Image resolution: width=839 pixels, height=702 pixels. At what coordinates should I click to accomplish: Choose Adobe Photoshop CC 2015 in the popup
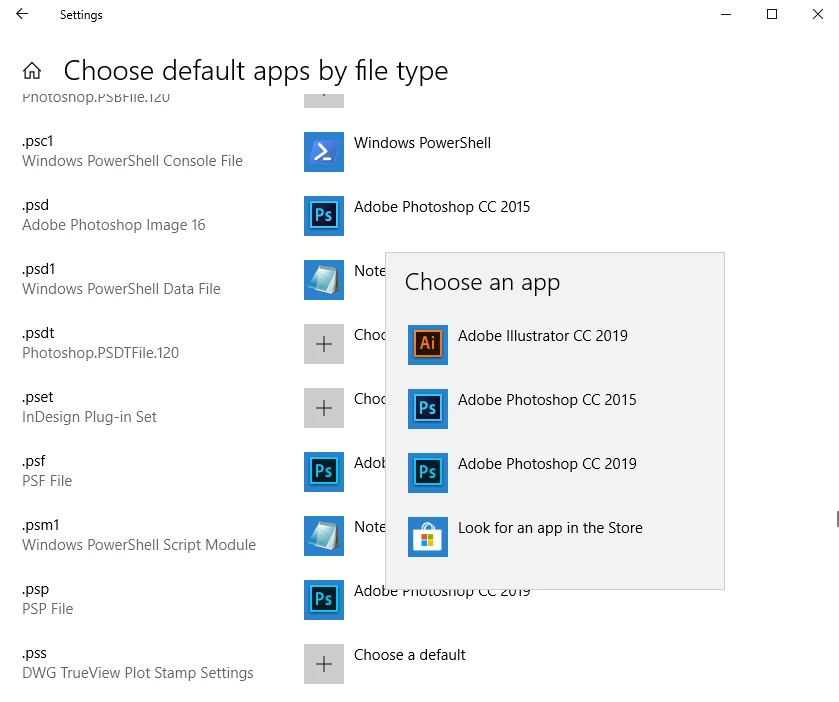[547, 400]
